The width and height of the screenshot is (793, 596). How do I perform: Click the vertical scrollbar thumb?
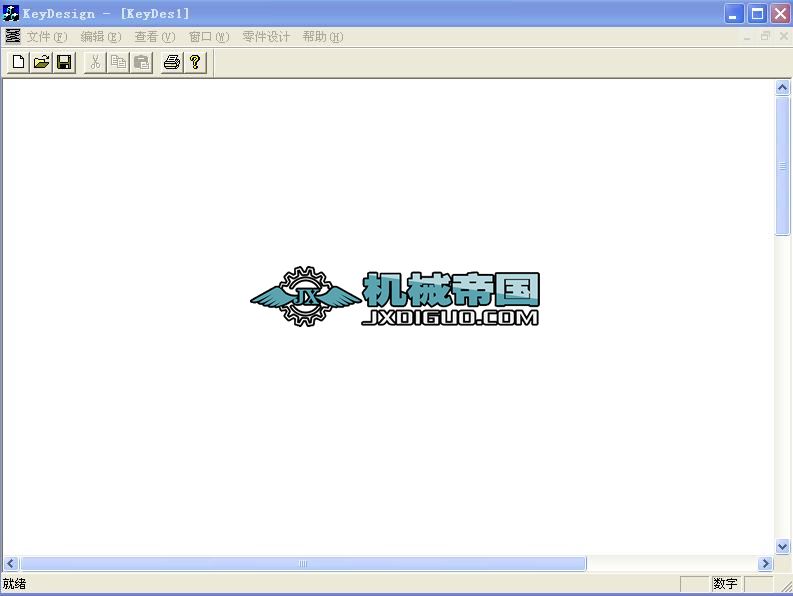782,166
